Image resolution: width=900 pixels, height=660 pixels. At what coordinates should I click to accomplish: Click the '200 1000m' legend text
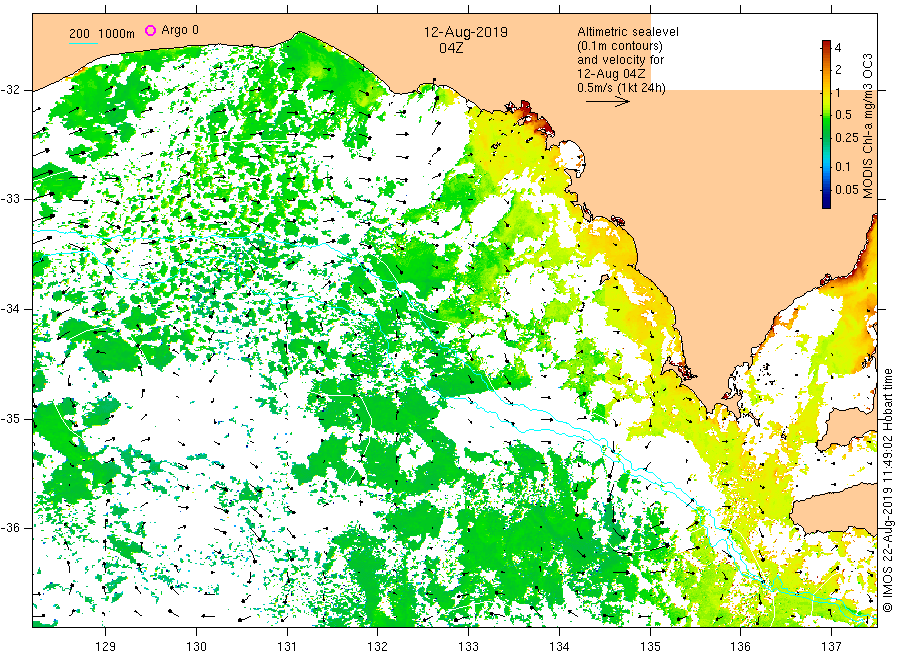[102, 34]
